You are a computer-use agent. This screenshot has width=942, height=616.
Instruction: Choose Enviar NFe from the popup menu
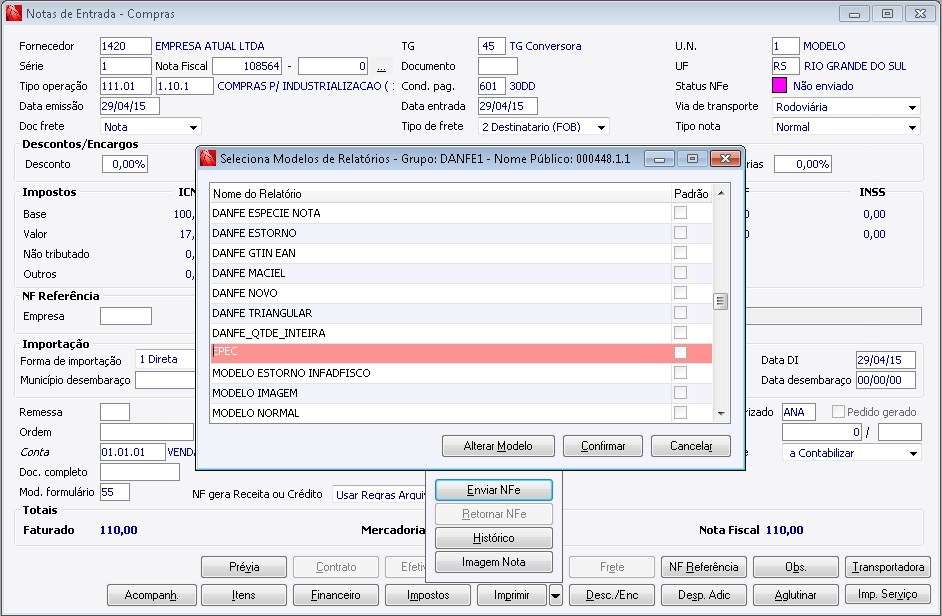pyautogui.click(x=494, y=490)
